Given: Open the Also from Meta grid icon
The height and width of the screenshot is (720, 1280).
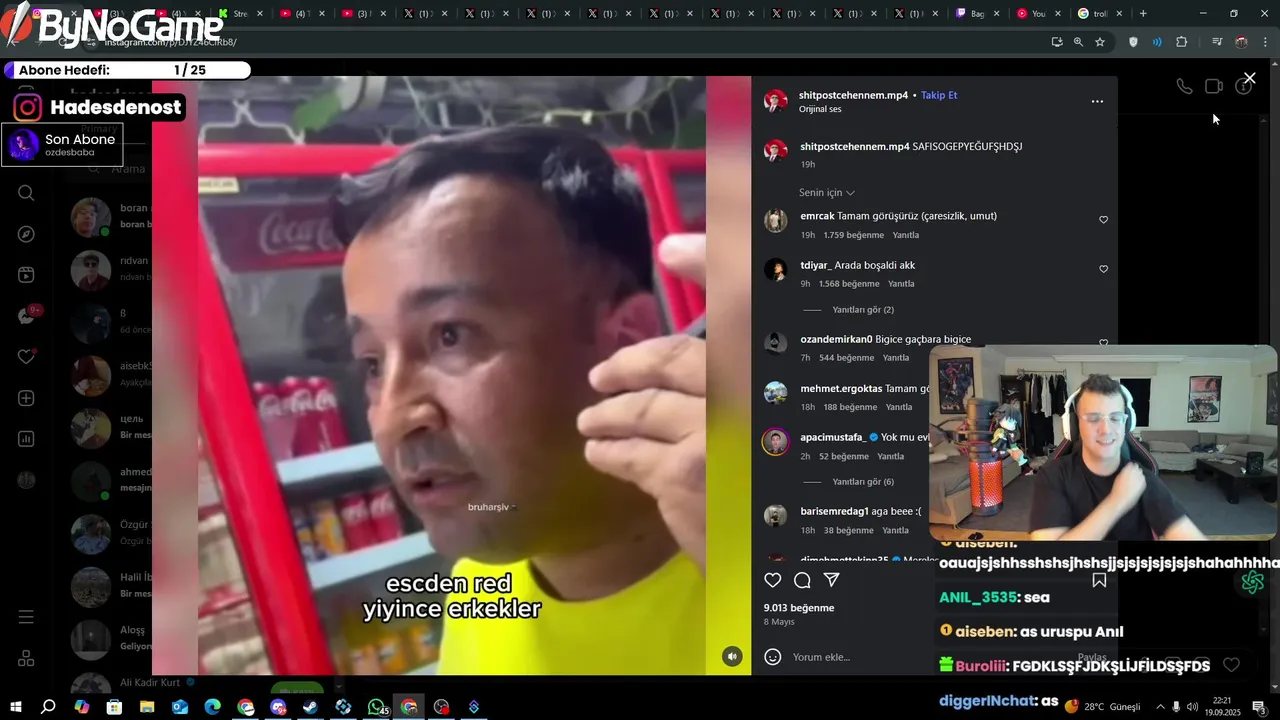Looking at the screenshot, I should point(26,659).
